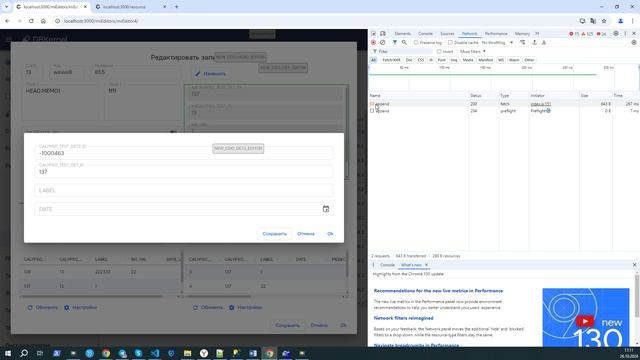
Task: Activate the inspect element picker in DevTools
Action: click(x=373, y=33)
